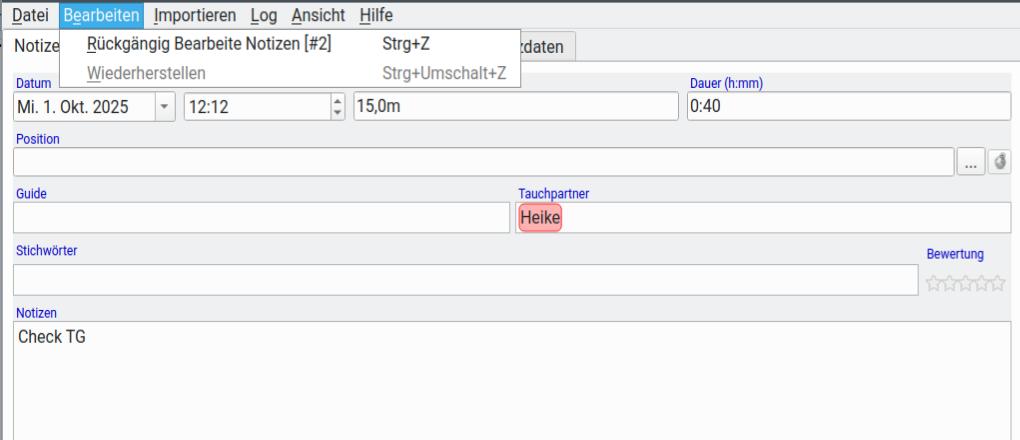Open the Hilfe menu
Screen dimensions: 1020x440
(x=376, y=15)
